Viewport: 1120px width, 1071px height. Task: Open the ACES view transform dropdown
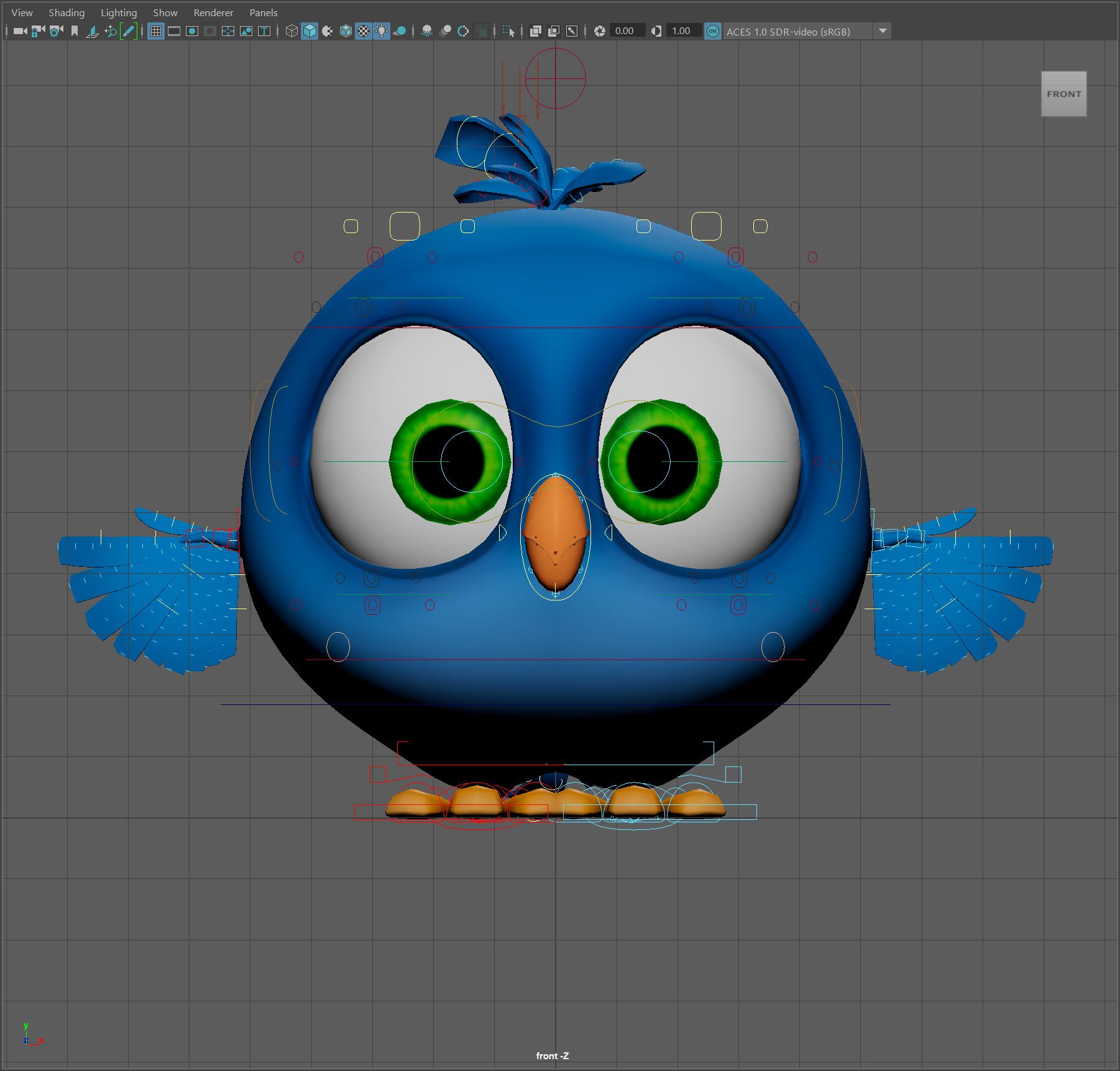883,31
